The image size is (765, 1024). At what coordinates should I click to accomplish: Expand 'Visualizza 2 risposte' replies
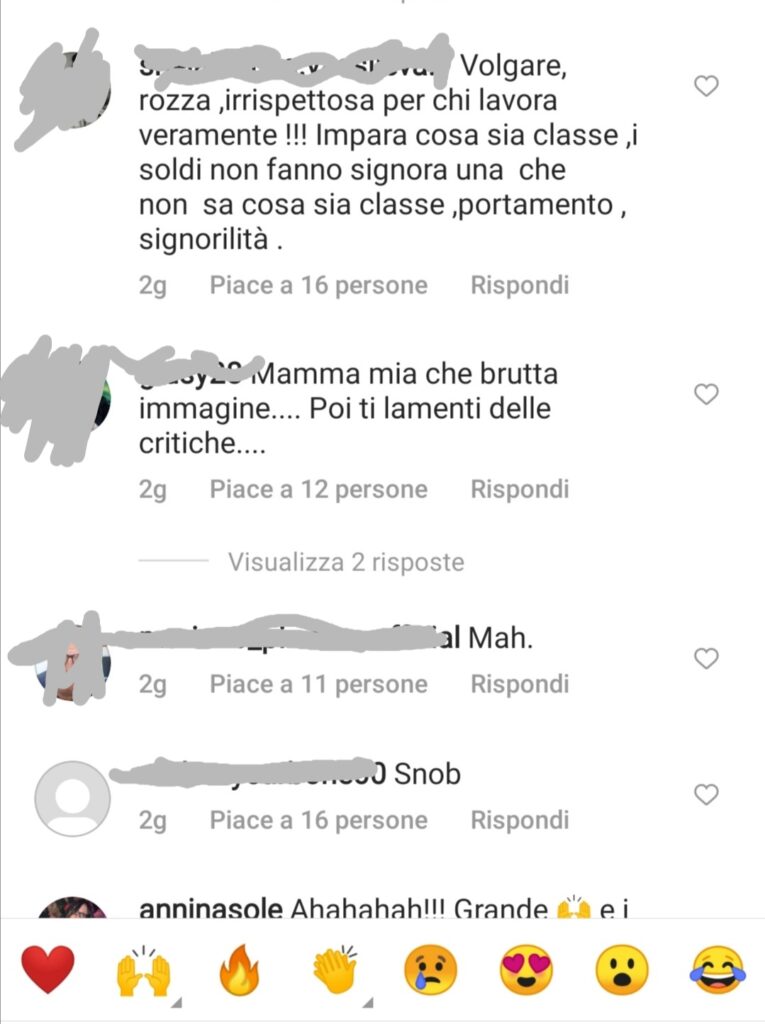pos(346,562)
